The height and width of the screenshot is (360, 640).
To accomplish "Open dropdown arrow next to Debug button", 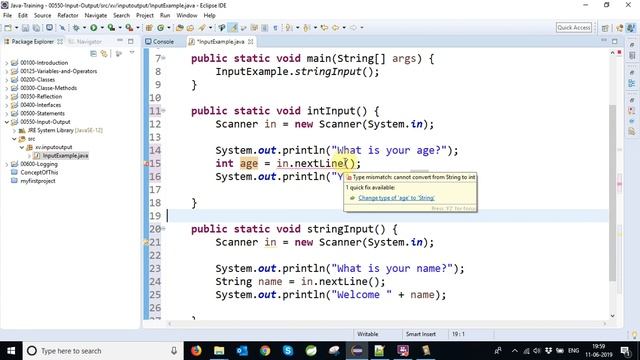I will coord(84,28).
